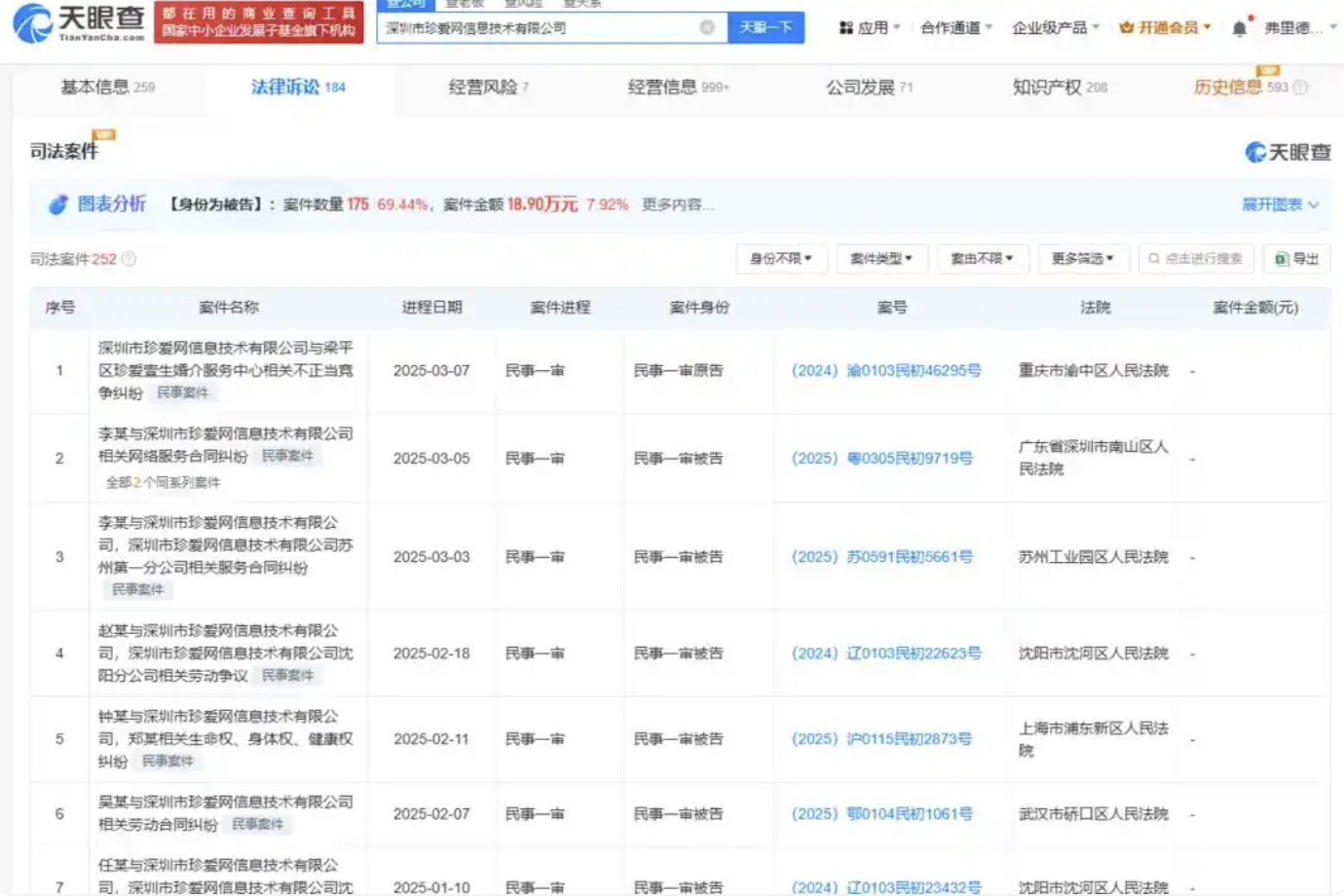
Task: Open the 案件类型 filter dropdown
Action: [x=881, y=259]
